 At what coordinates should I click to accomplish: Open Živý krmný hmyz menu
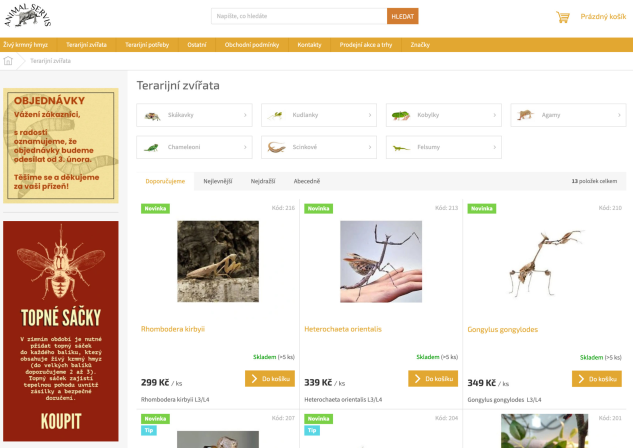[25, 45]
